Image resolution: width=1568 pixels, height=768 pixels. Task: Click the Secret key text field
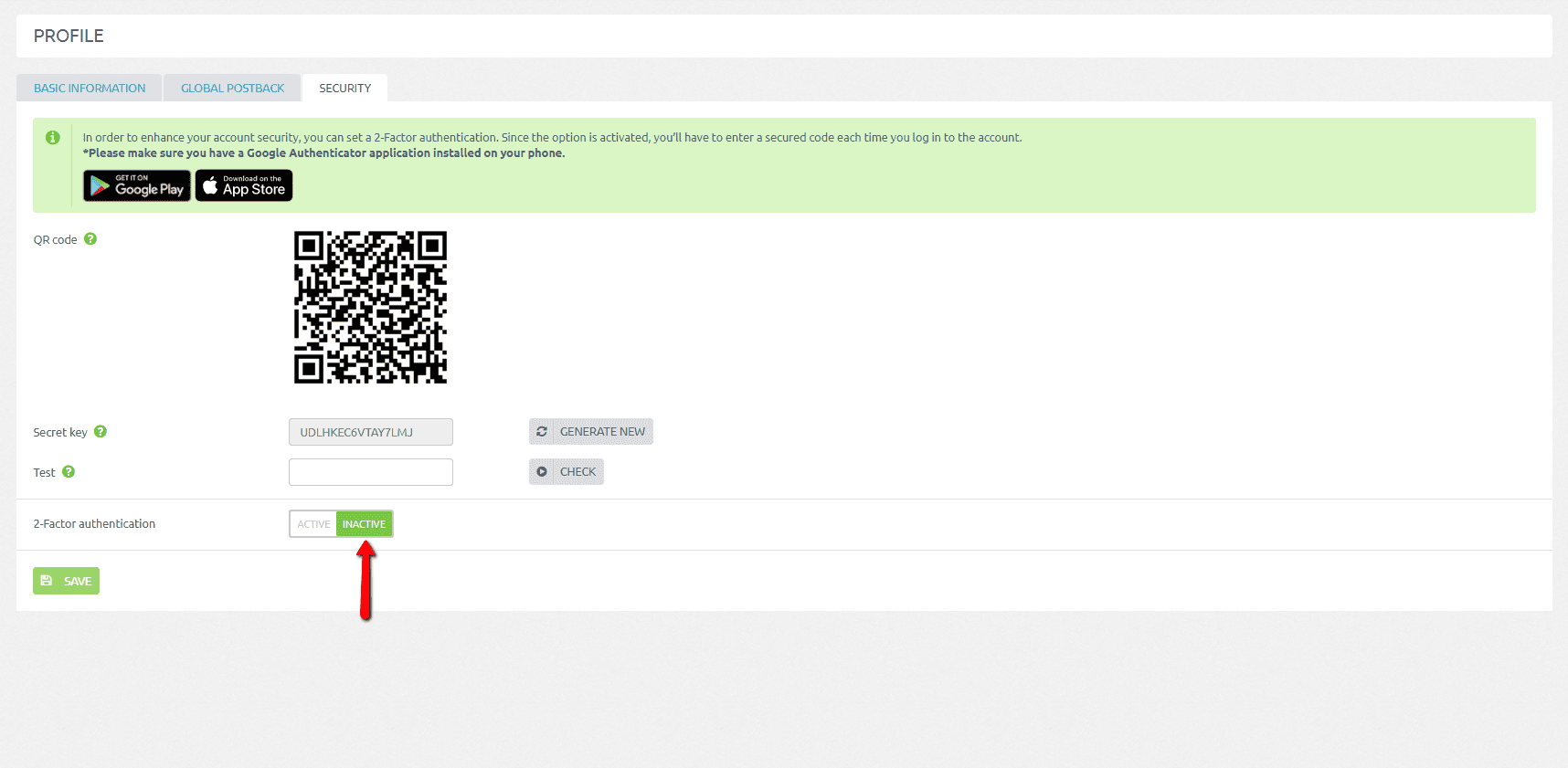pos(370,432)
